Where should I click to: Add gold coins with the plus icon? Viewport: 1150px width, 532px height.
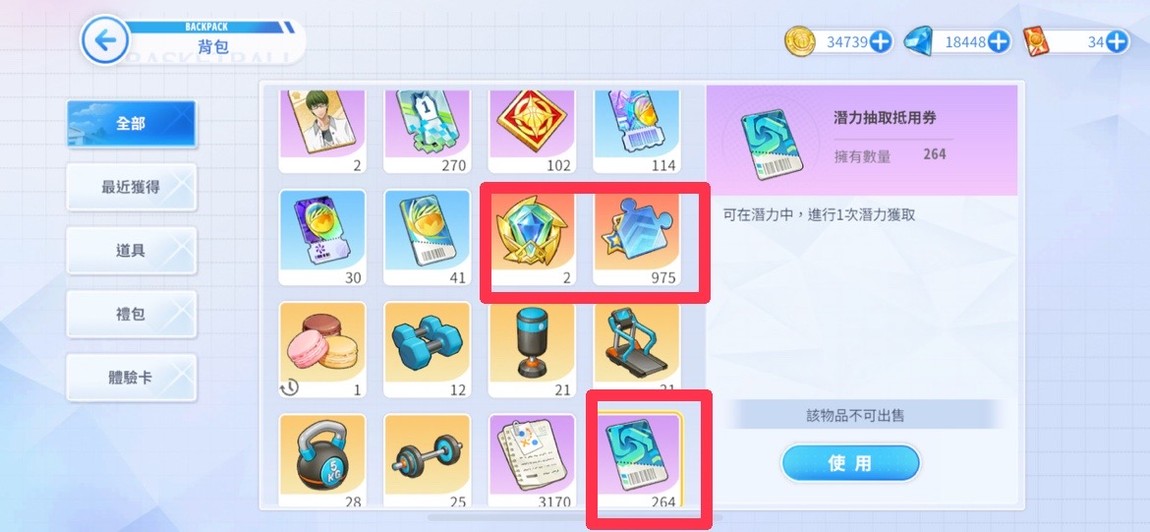tap(880, 42)
